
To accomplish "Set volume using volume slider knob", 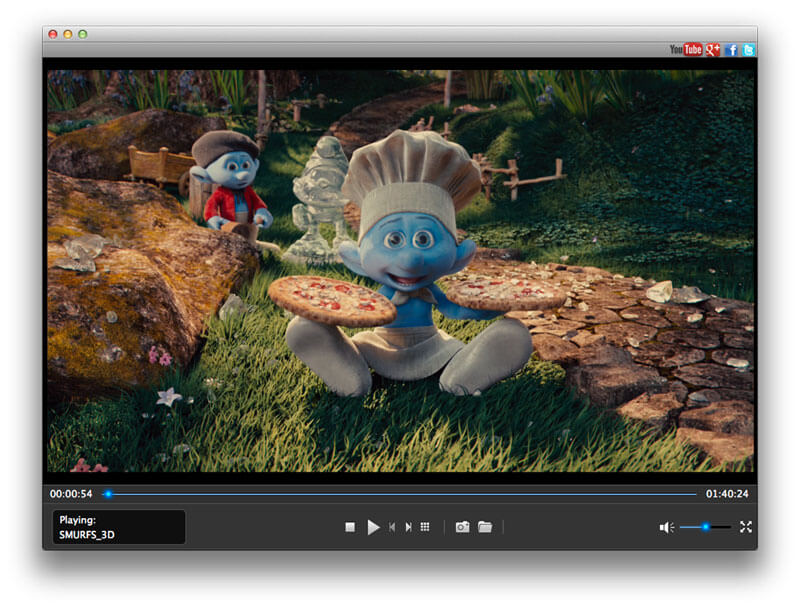I will pyautogui.click(x=706, y=527).
